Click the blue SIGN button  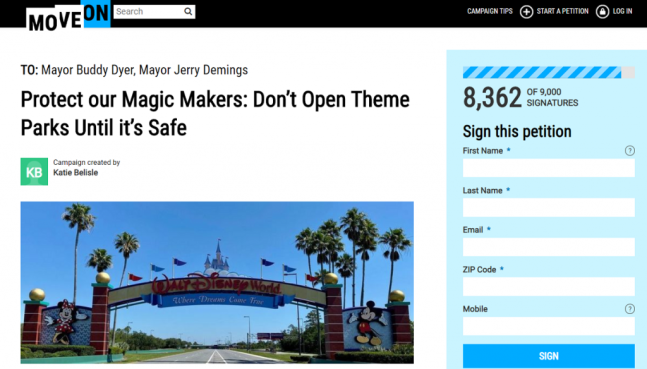pyautogui.click(x=548, y=356)
